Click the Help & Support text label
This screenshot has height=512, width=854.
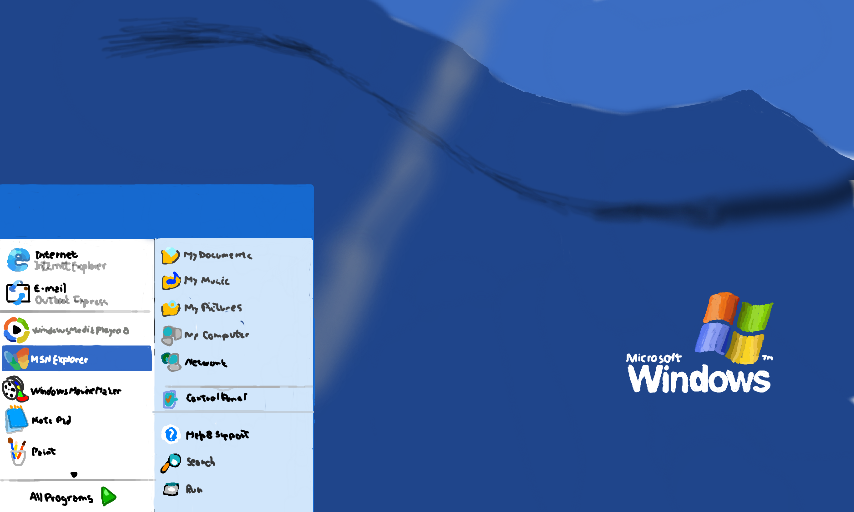click(217, 435)
